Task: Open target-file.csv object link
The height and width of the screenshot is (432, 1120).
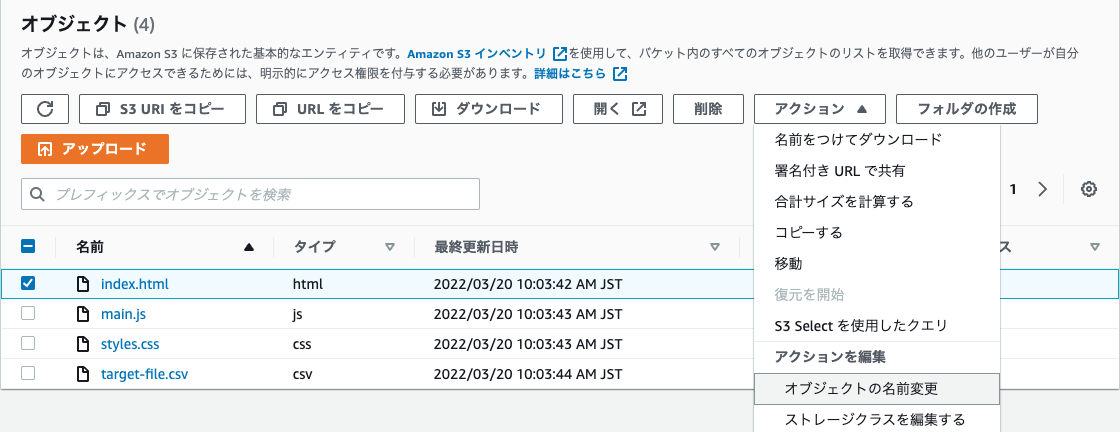Action: (145, 373)
